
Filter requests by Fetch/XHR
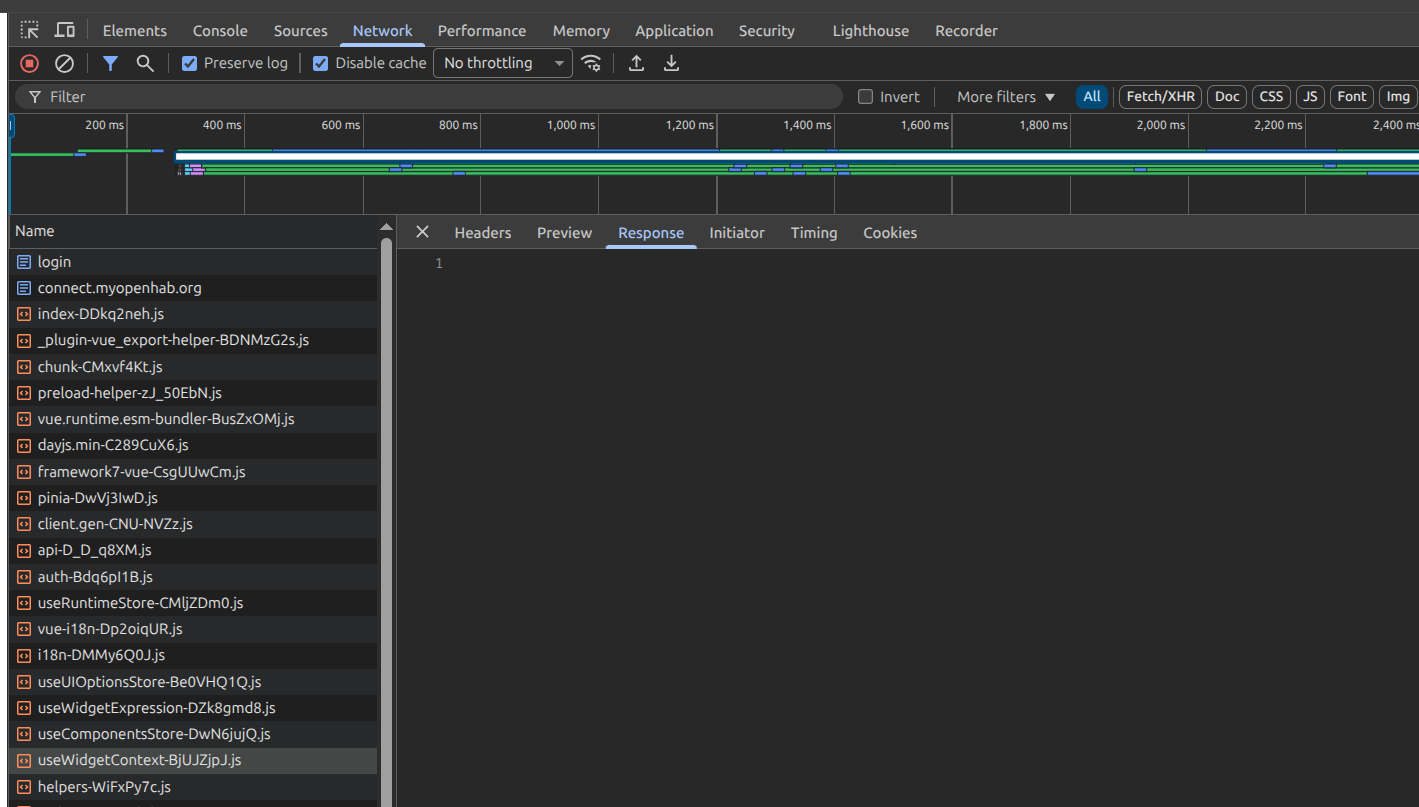[1161, 97]
